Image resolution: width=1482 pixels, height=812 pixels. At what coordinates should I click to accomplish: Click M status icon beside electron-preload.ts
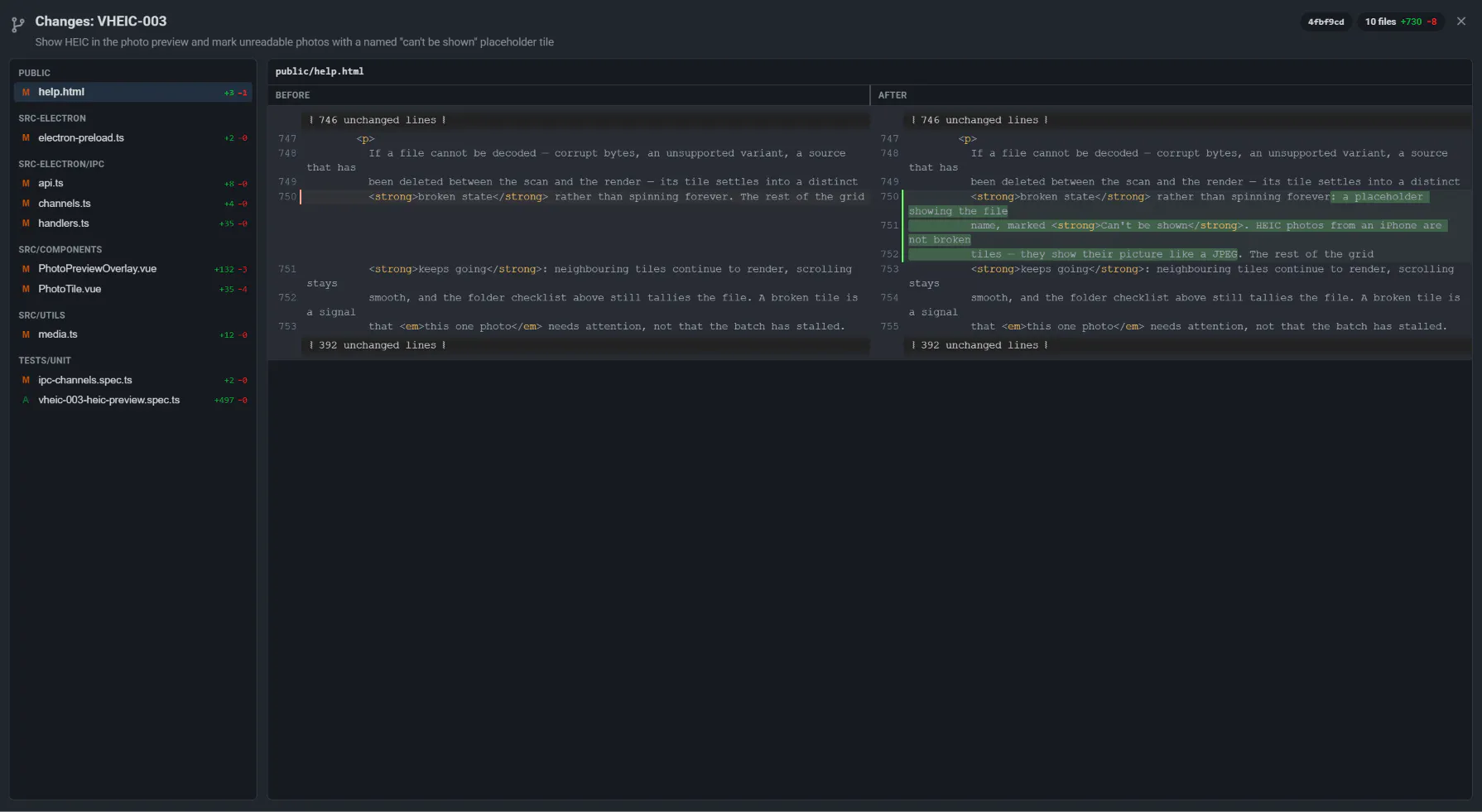click(x=26, y=137)
